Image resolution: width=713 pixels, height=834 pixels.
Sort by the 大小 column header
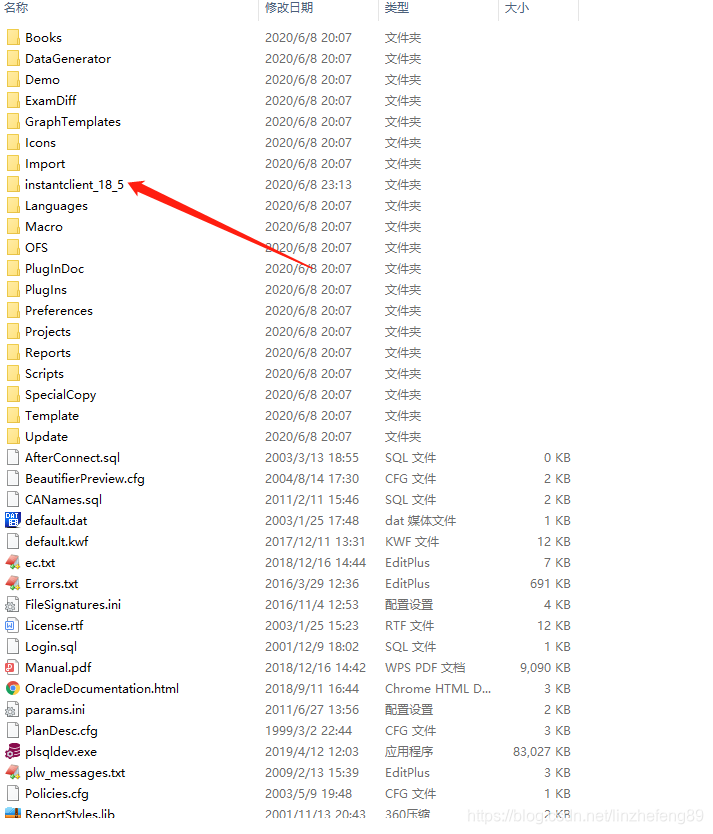click(x=516, y=8)
